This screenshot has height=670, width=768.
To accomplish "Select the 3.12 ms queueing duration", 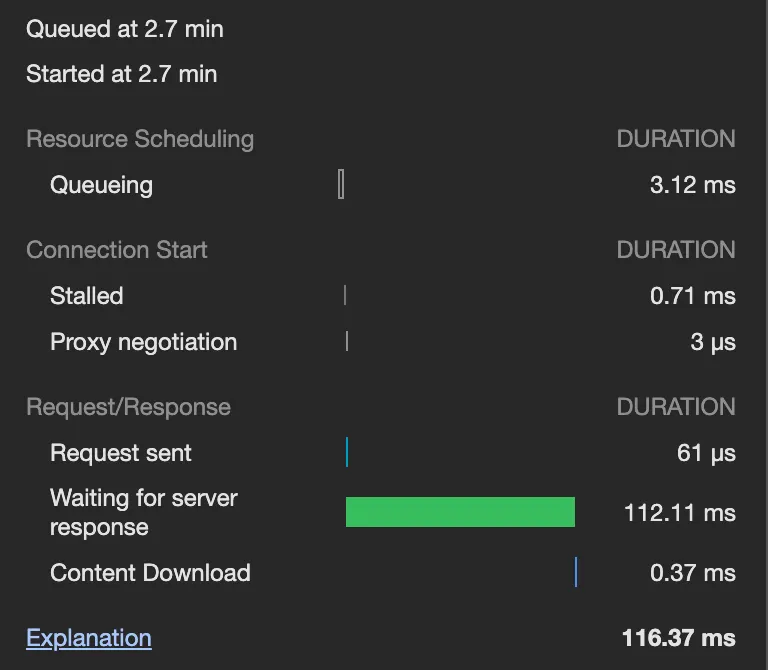I will tap(693, 185).
